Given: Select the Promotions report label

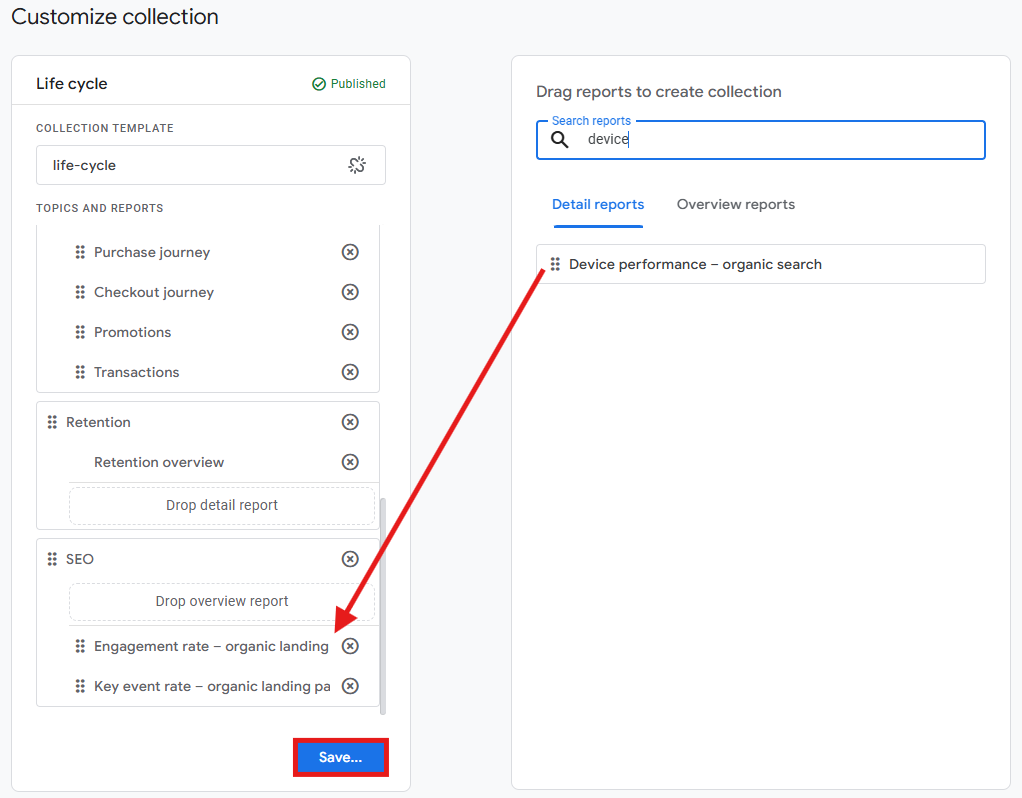Looking at the screenshot, I should coord(132,332).
